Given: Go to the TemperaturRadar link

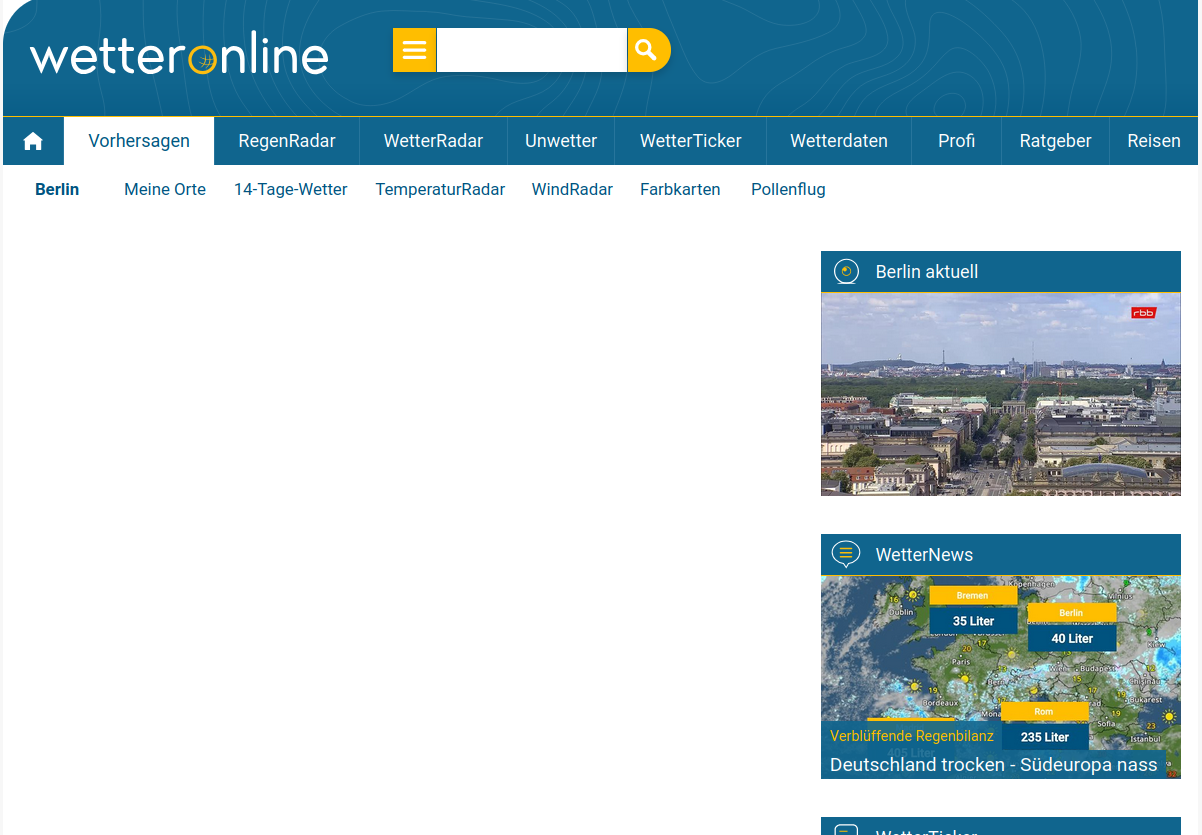Looking at the screenshot, I should 440,189.
